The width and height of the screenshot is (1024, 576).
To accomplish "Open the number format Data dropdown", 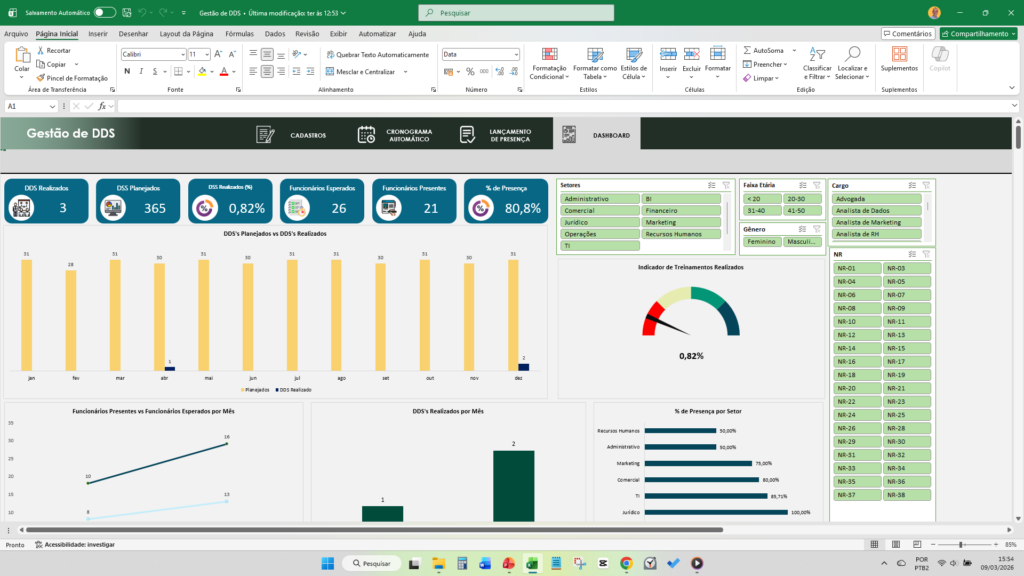I will (515, 54).
